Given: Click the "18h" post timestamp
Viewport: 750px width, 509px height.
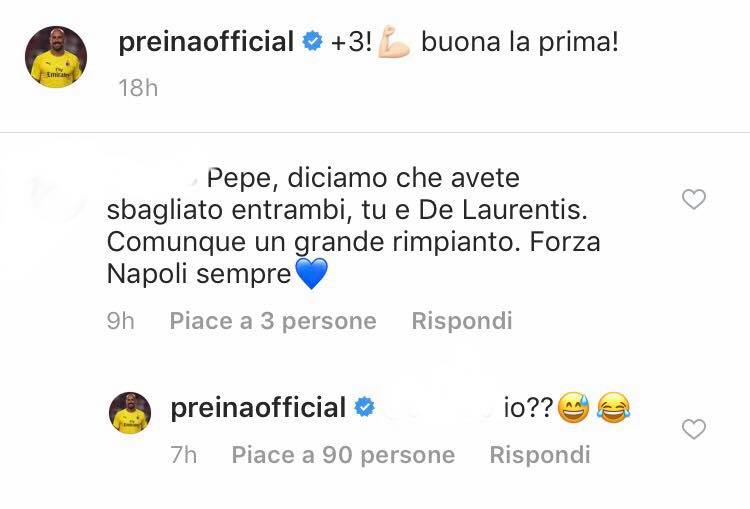Looking at the screenshot, I should point(138,88).
